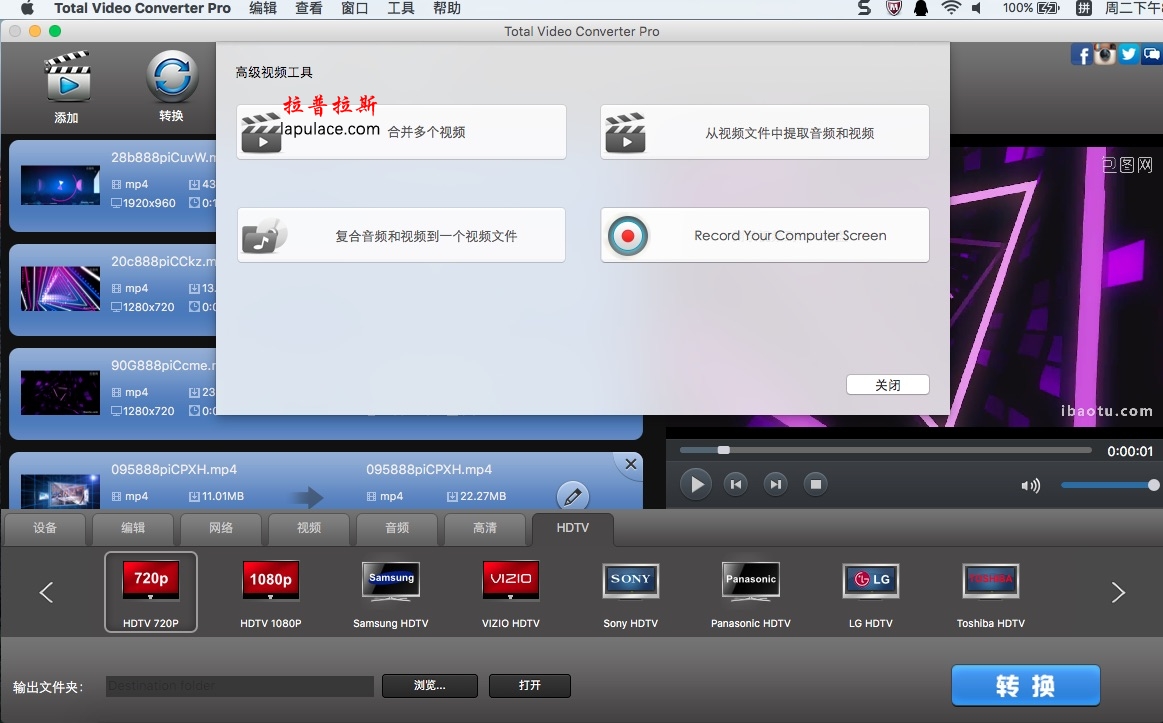Image resolution: width=1163 pixels, height=723 pixels.
Task: Switch to the 视频 (Video) tab
Action: point(309,528)
